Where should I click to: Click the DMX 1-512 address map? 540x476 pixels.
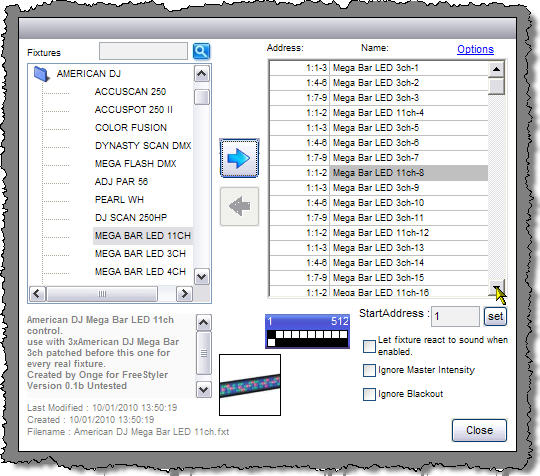coord(307,331)
